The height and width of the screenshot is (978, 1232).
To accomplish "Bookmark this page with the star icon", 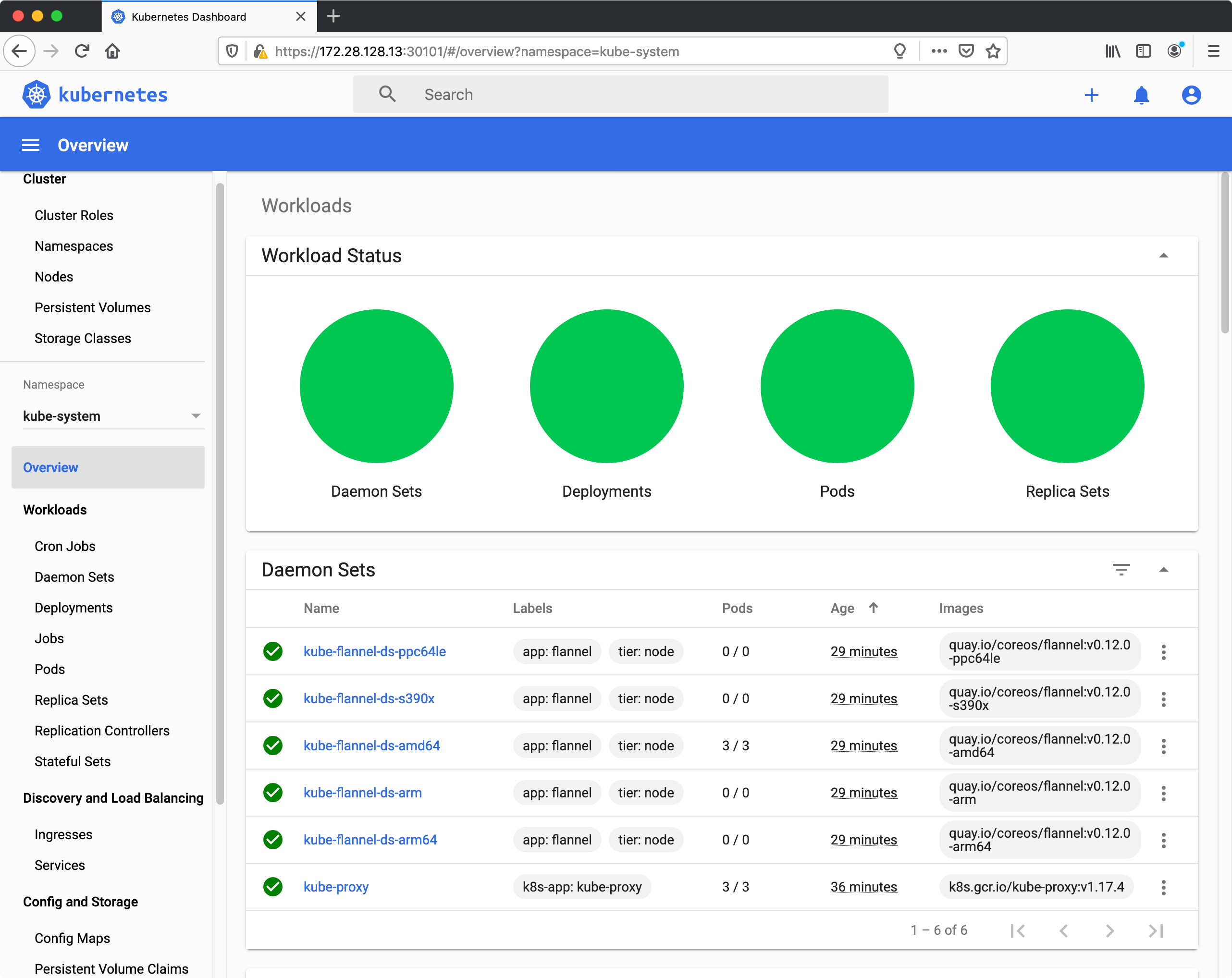I will point(993,51).
